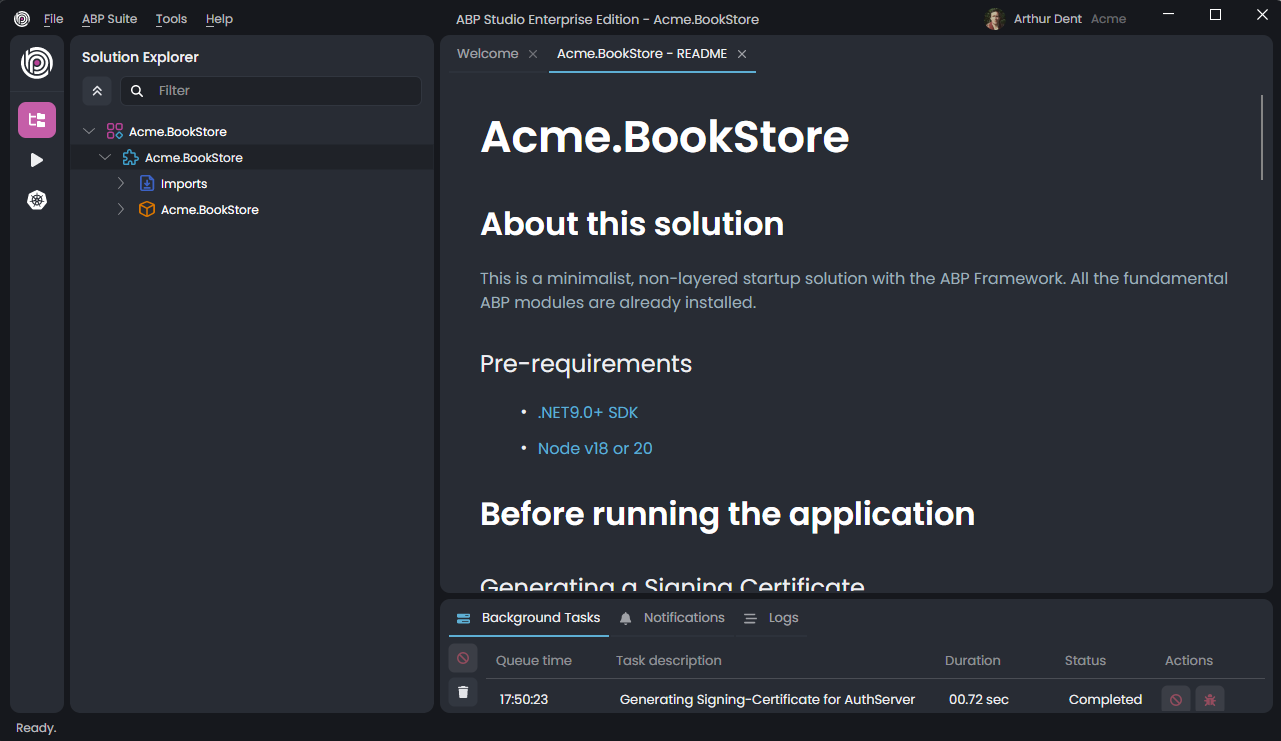Expand the Imports tree node
The height and width of the screenshot is (741, 1281).
(120, 183)
